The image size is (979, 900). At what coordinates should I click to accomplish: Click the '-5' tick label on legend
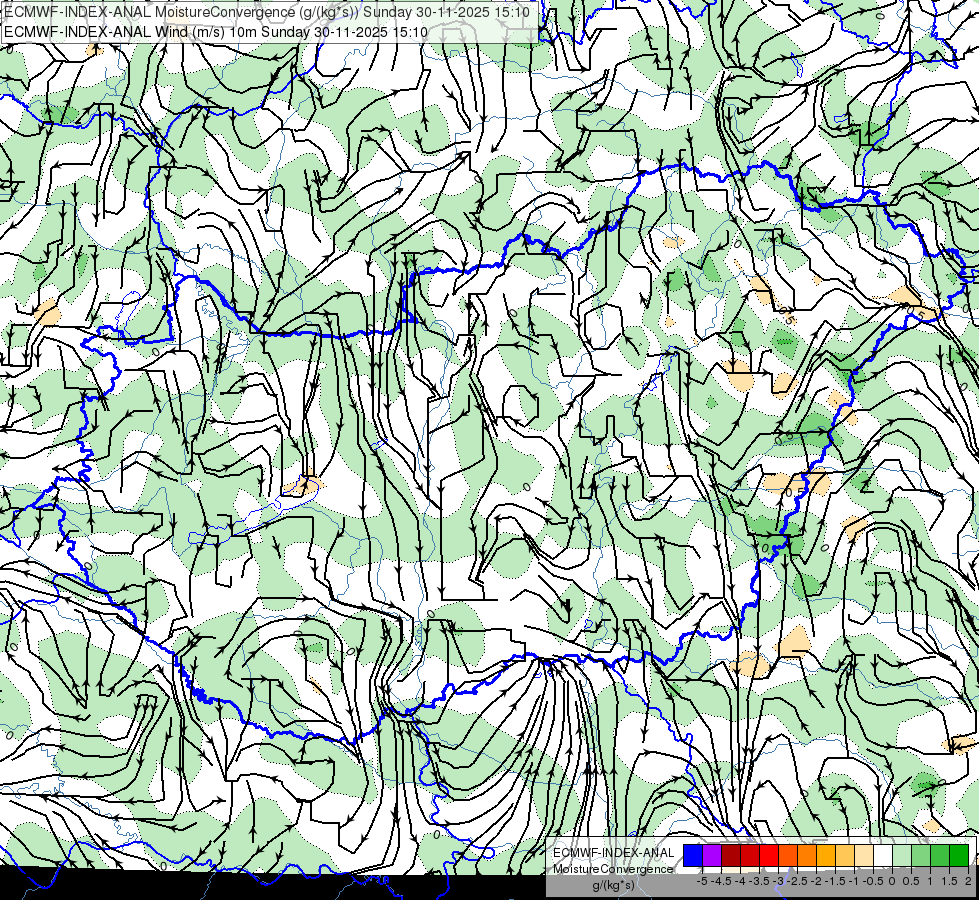pyautogui.click(x=702, y=881)
